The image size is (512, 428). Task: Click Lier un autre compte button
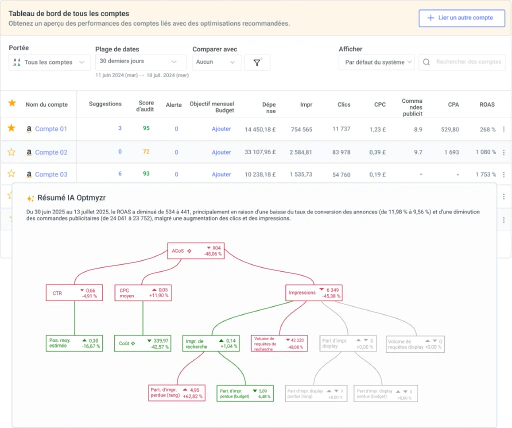click(x=462, y=18)
